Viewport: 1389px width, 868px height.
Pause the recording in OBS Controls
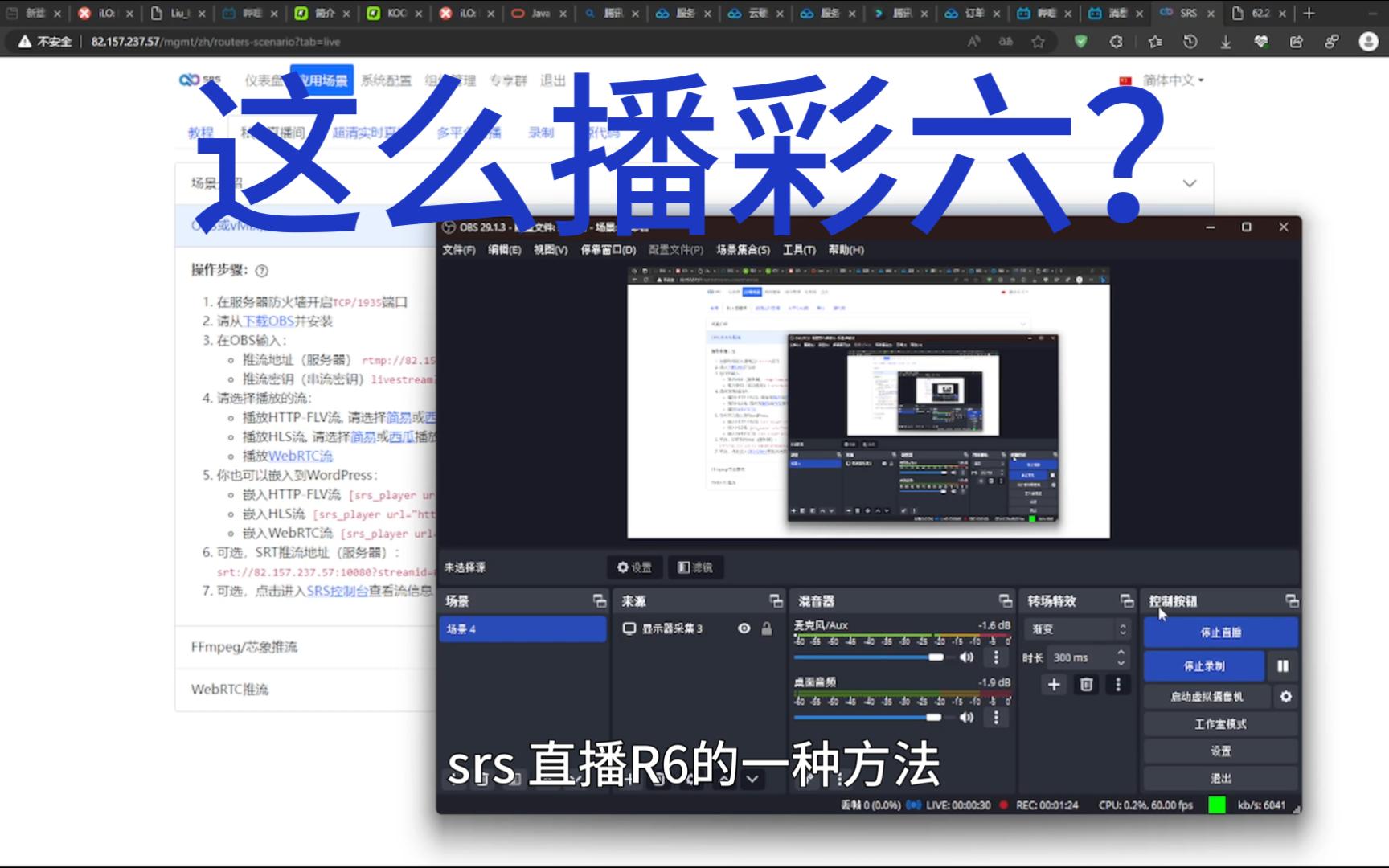tap(1283, 666)
